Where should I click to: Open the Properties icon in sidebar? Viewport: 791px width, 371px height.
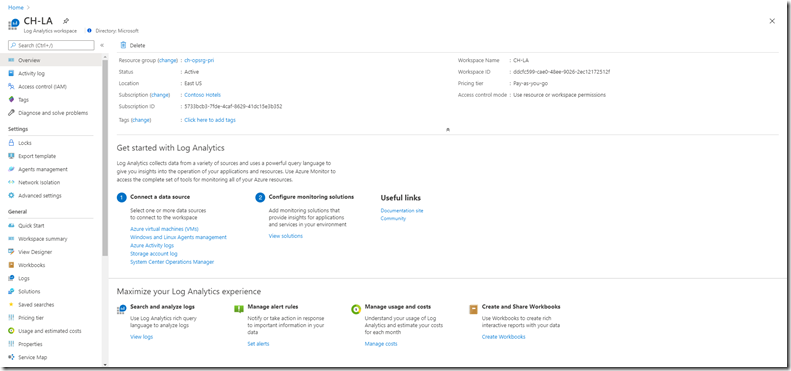(11, 344)
